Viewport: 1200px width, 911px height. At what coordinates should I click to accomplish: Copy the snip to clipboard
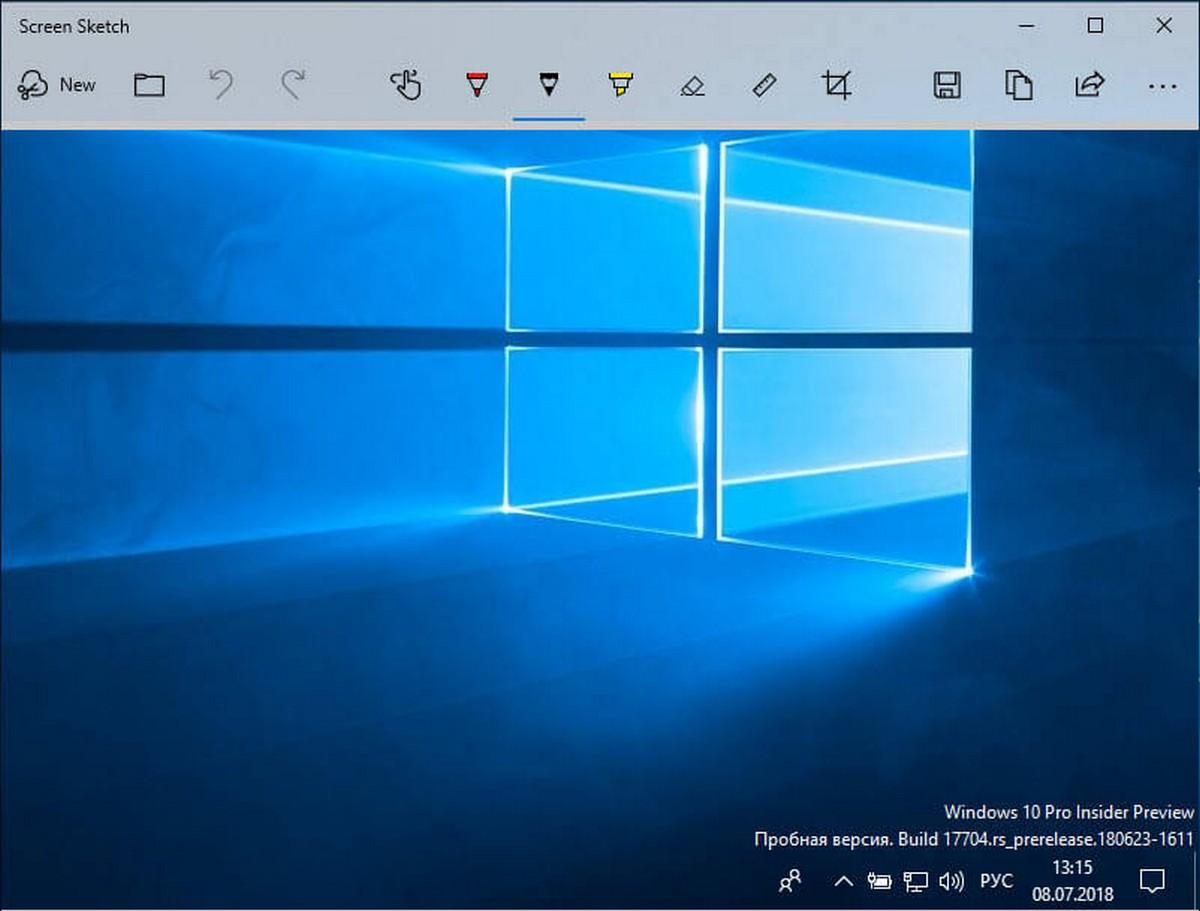click(x=1018, y=85)
